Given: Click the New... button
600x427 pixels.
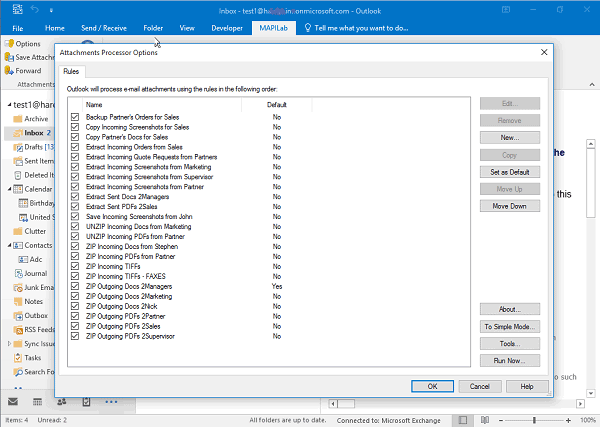Looking at the screenshot, I should coord(510,138).
